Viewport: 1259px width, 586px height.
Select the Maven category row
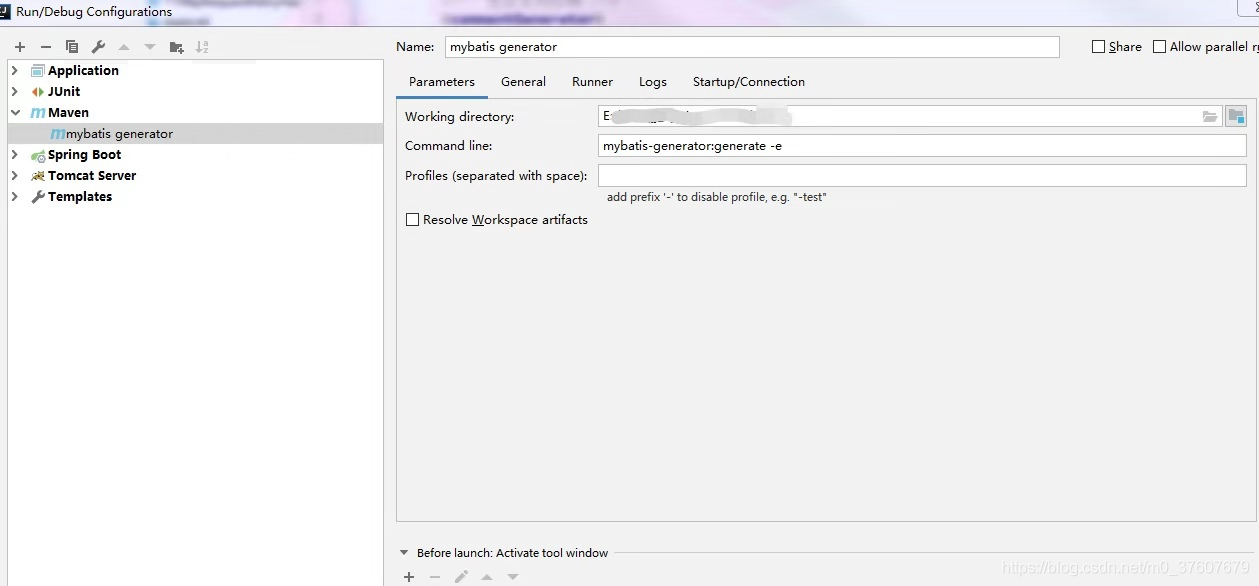[x=195, y=113]
